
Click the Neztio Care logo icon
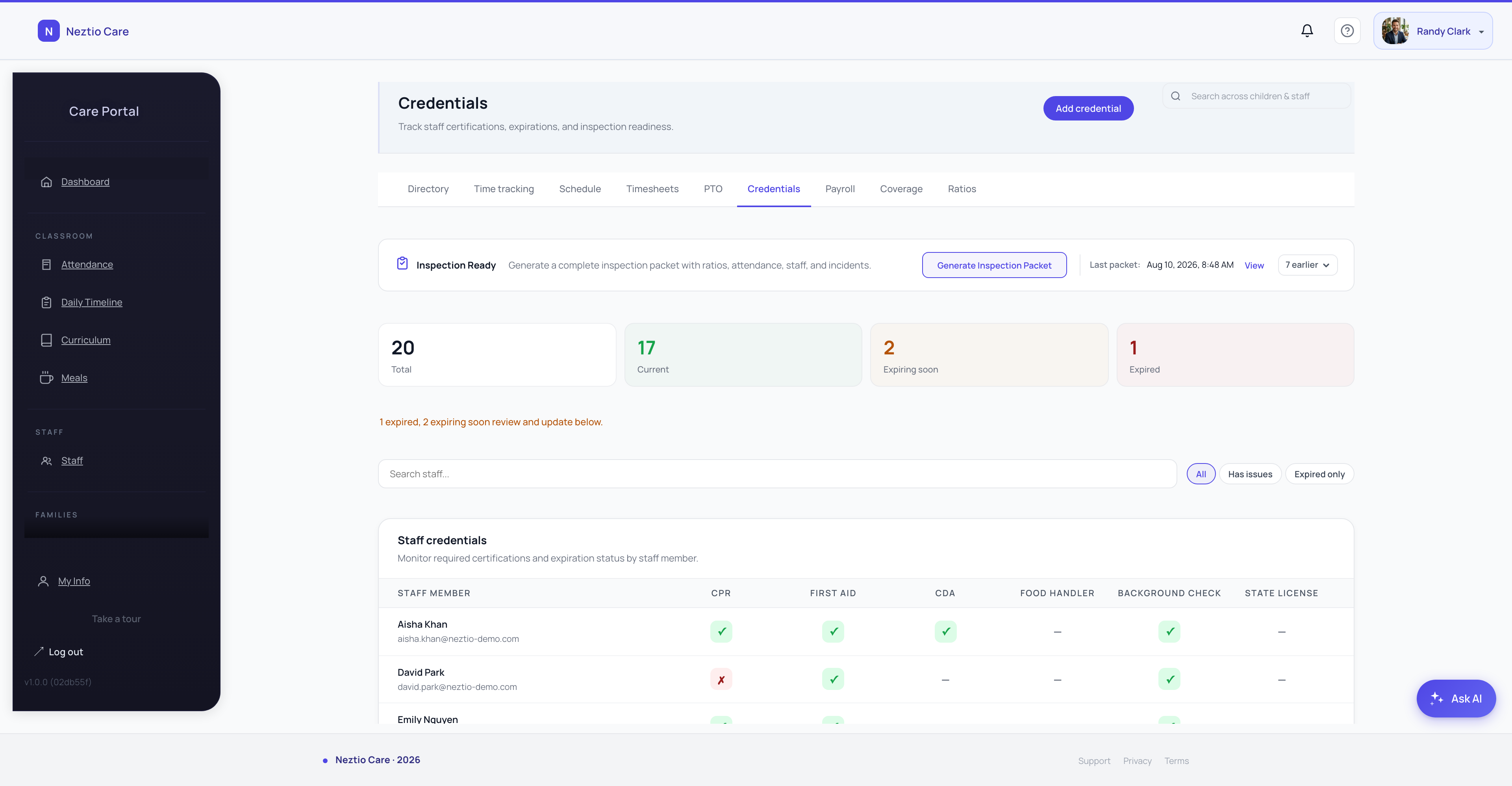(49, 31)
